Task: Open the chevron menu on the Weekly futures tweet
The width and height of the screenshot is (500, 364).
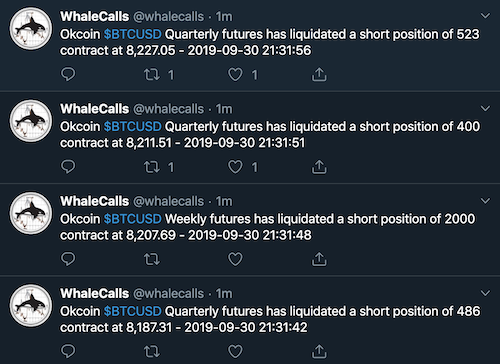Action: point(485,201)
